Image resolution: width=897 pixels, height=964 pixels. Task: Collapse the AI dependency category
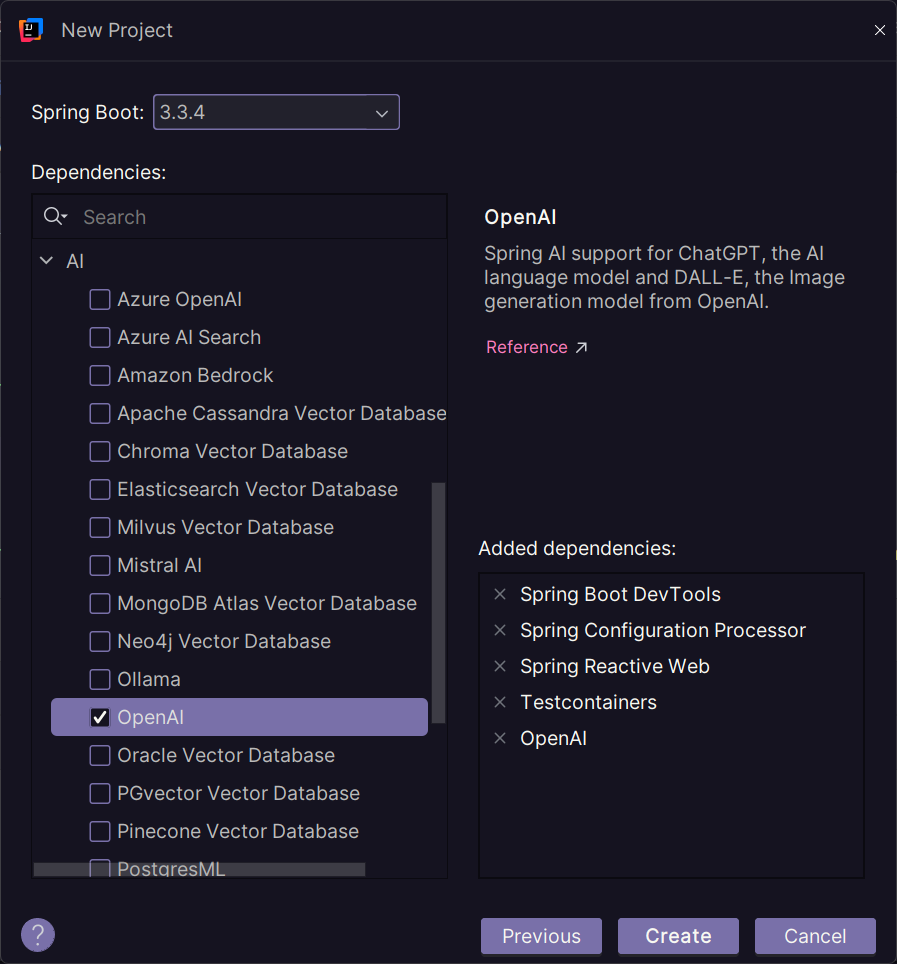pyautogui.click(x=46, y=262)
